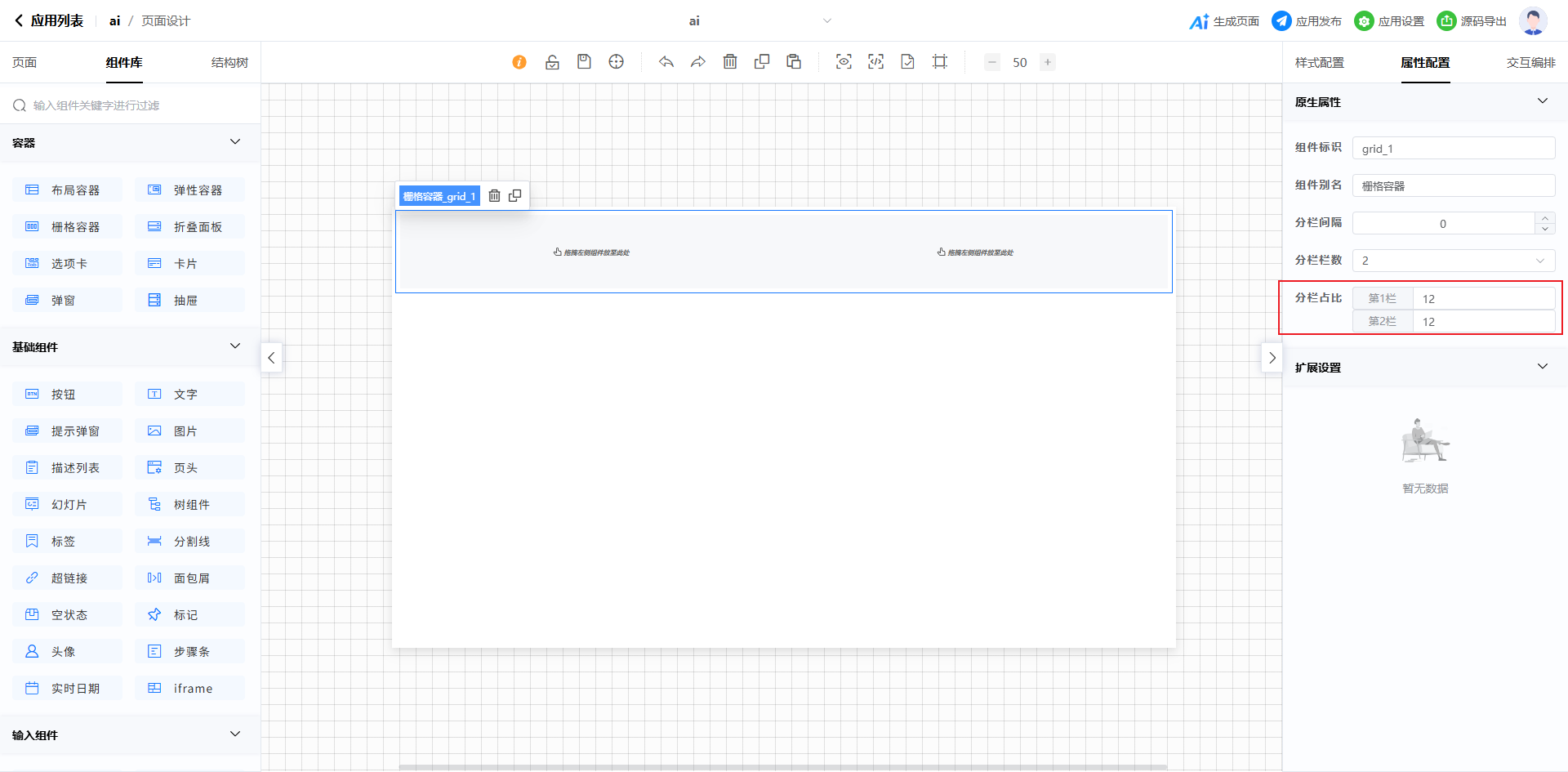Click the redo arrow in toolbar
Viewport: 1568px width, 772px height.
coord(698,62)
